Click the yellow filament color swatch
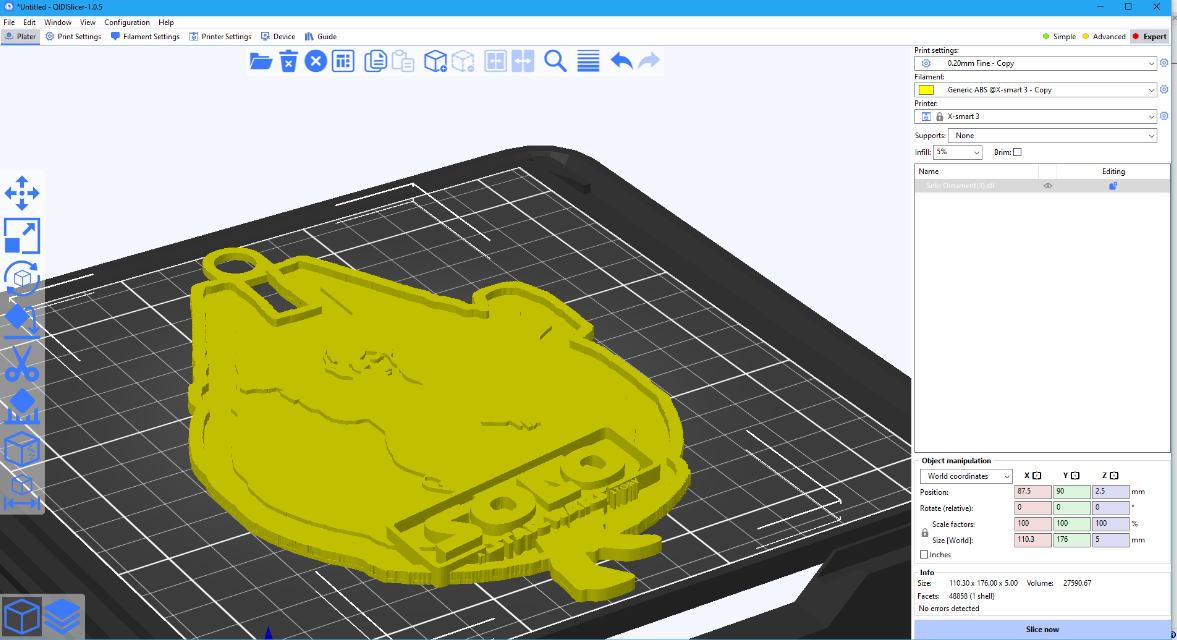 [x=926, y=90]
